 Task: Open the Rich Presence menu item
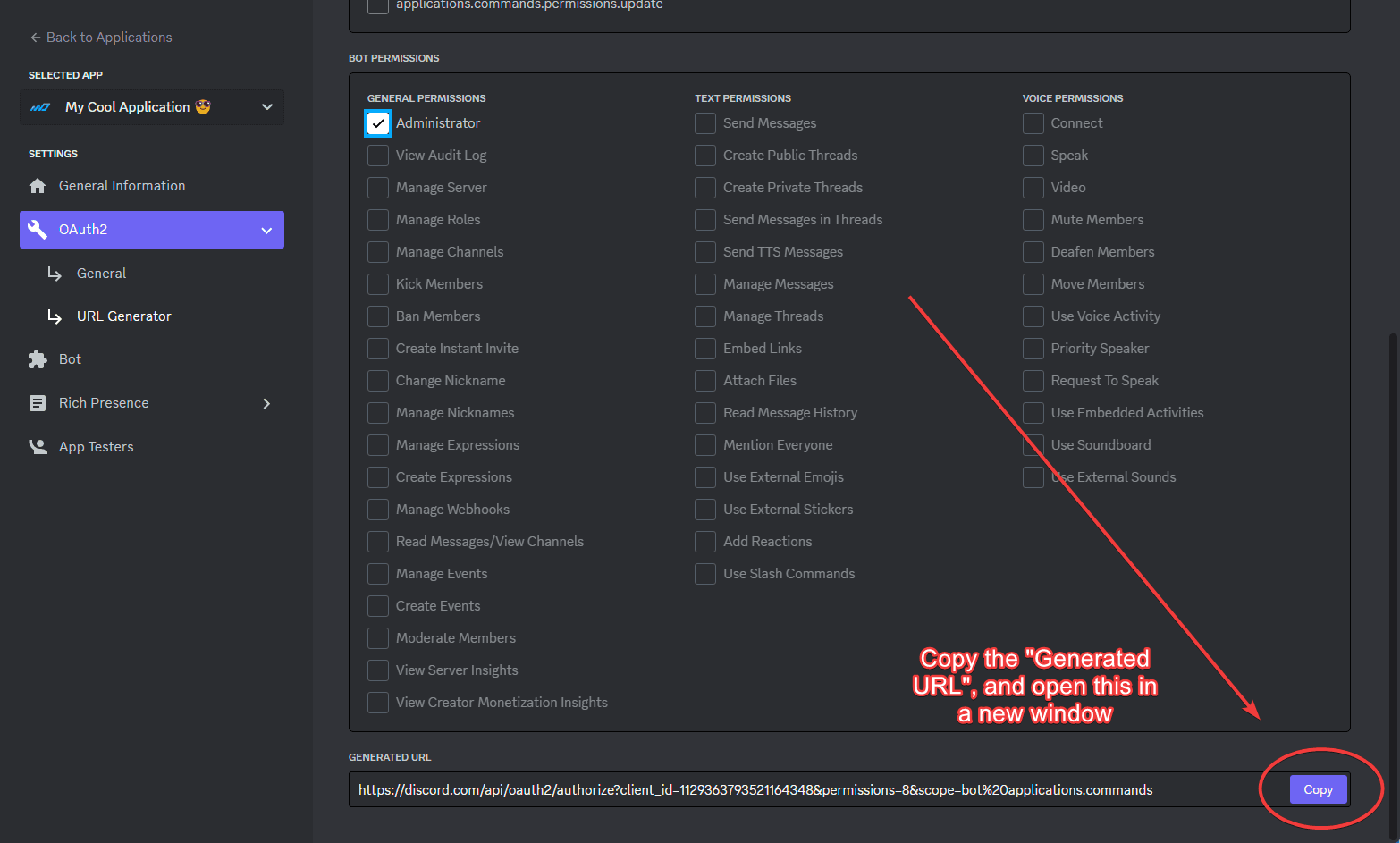[152, 403]
